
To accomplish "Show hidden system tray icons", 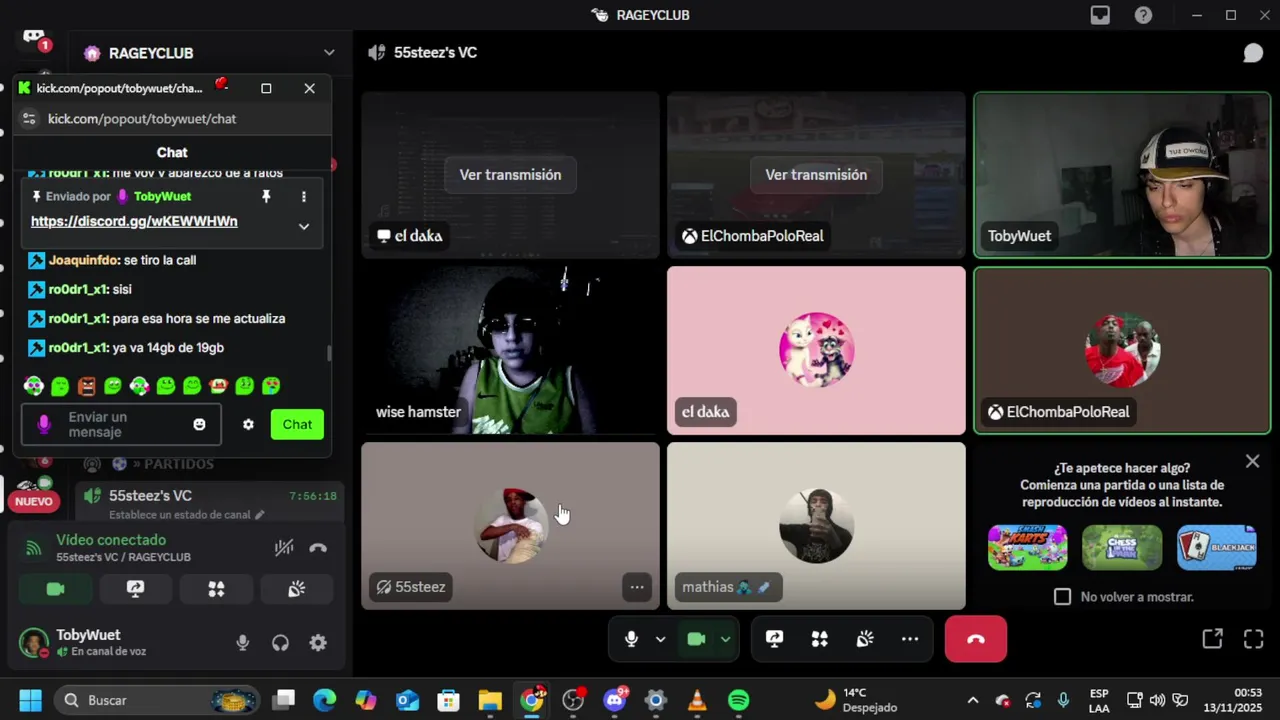I will tap(972, 700).
